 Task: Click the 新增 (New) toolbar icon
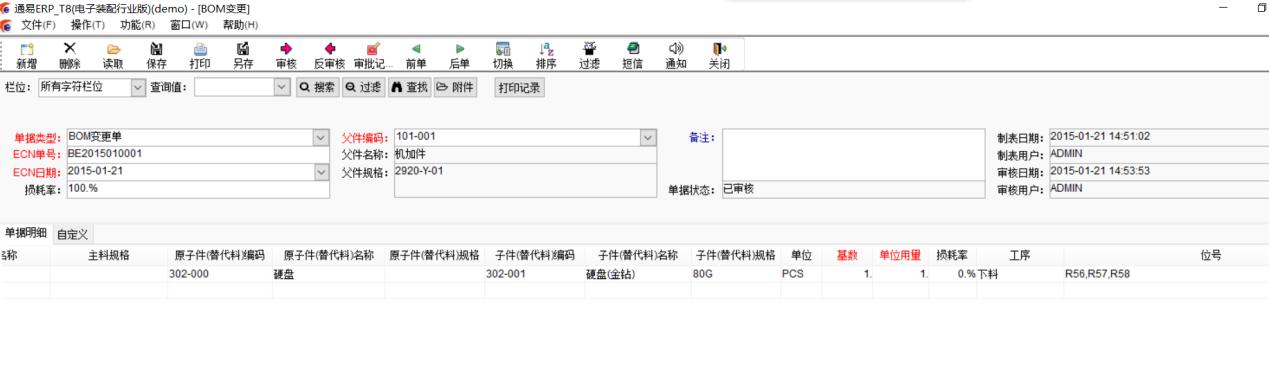tap(27, 55)
